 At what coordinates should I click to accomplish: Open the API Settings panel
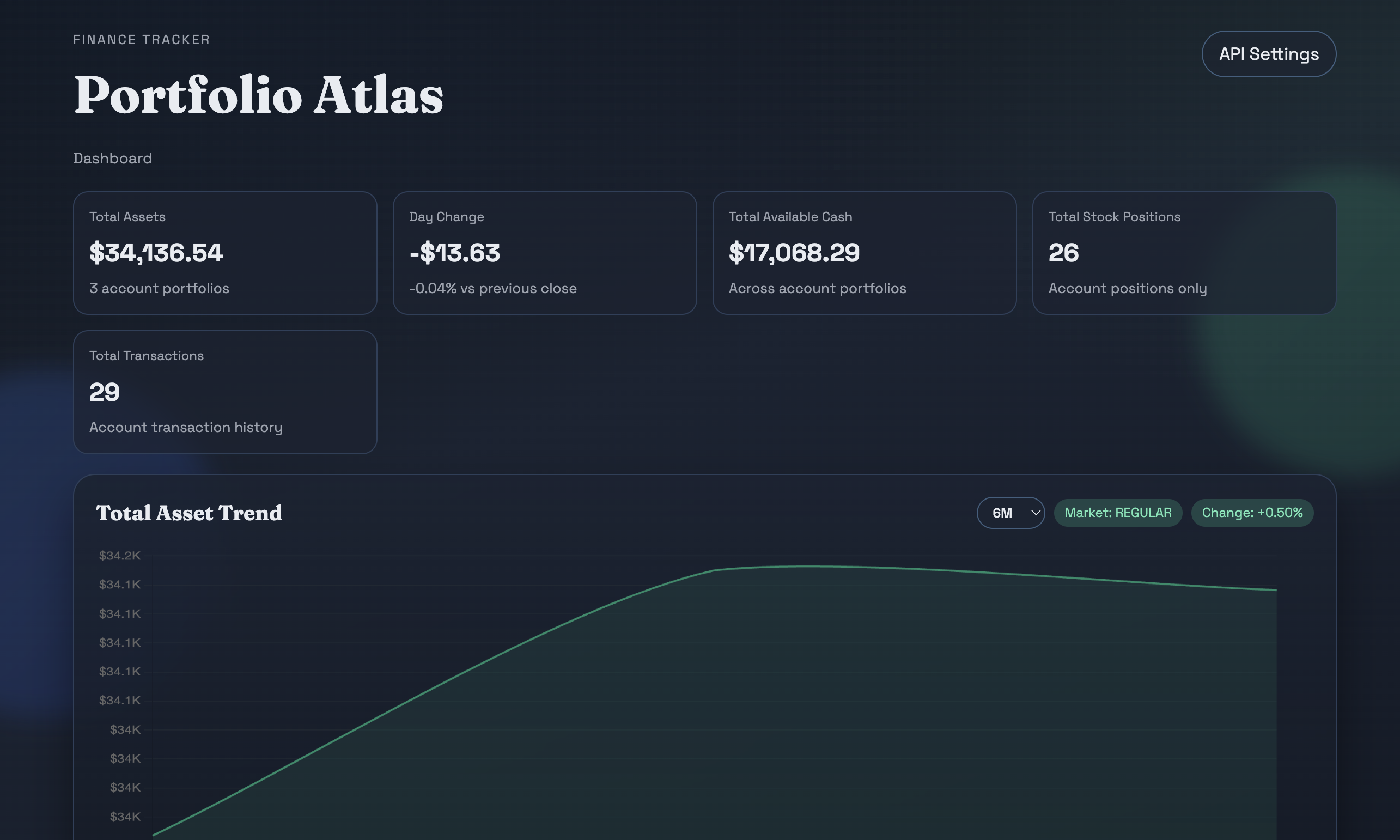coord(1269,54)
